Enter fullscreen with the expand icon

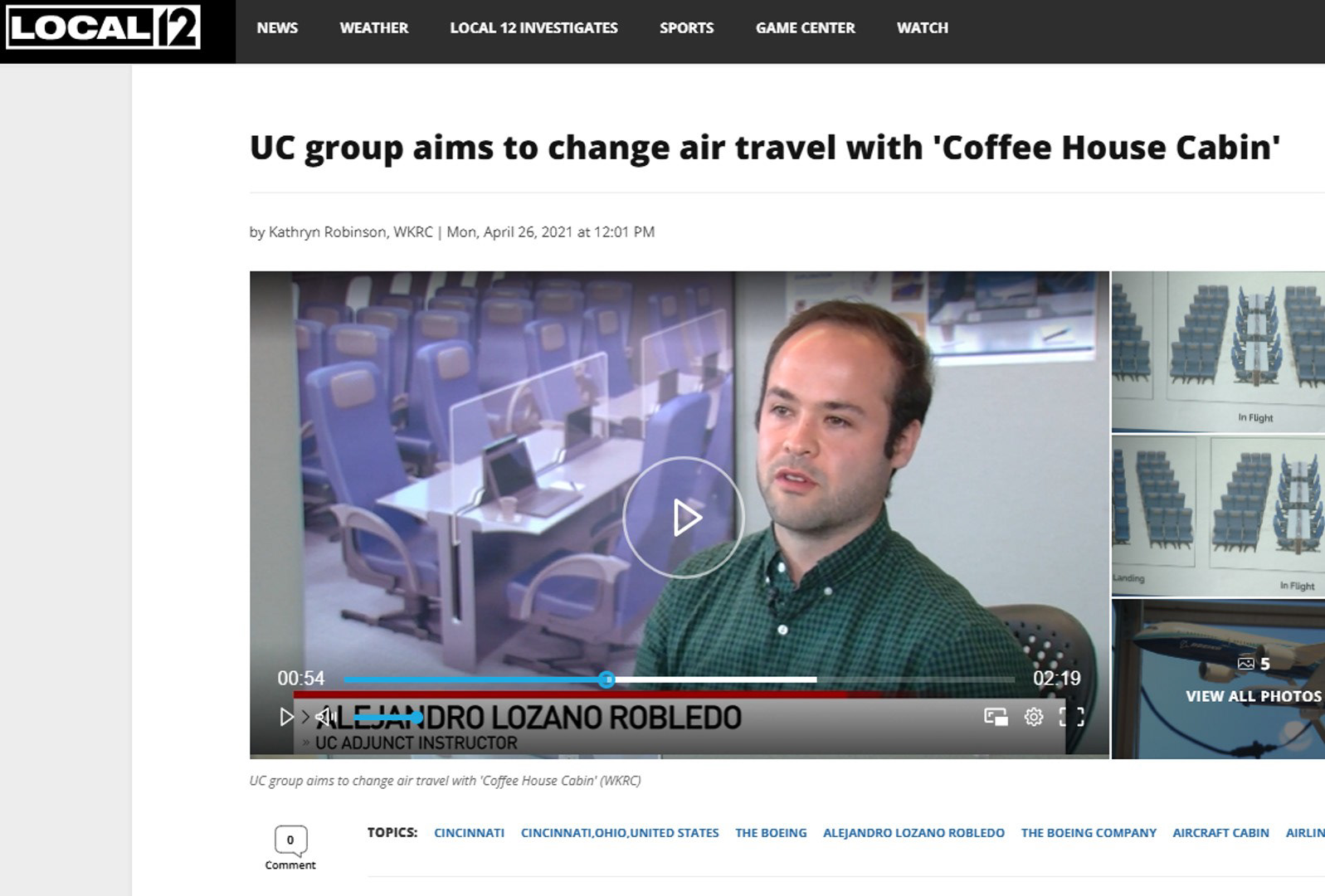tap(1071, 717)
